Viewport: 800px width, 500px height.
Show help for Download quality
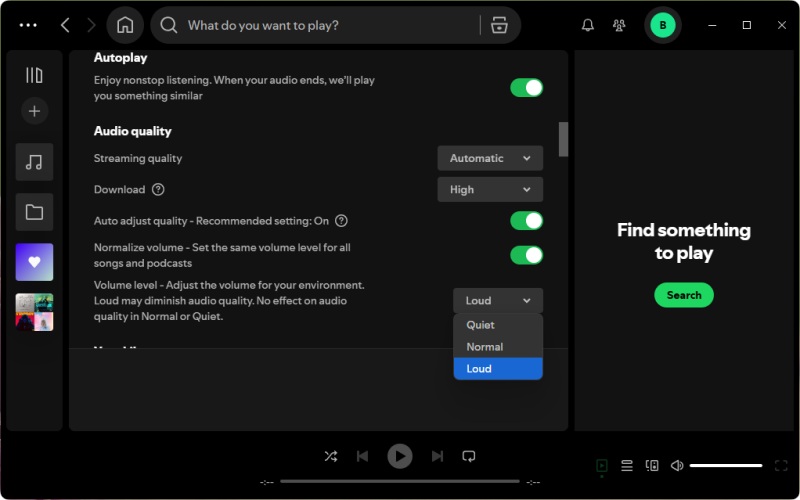pos(158,189)
